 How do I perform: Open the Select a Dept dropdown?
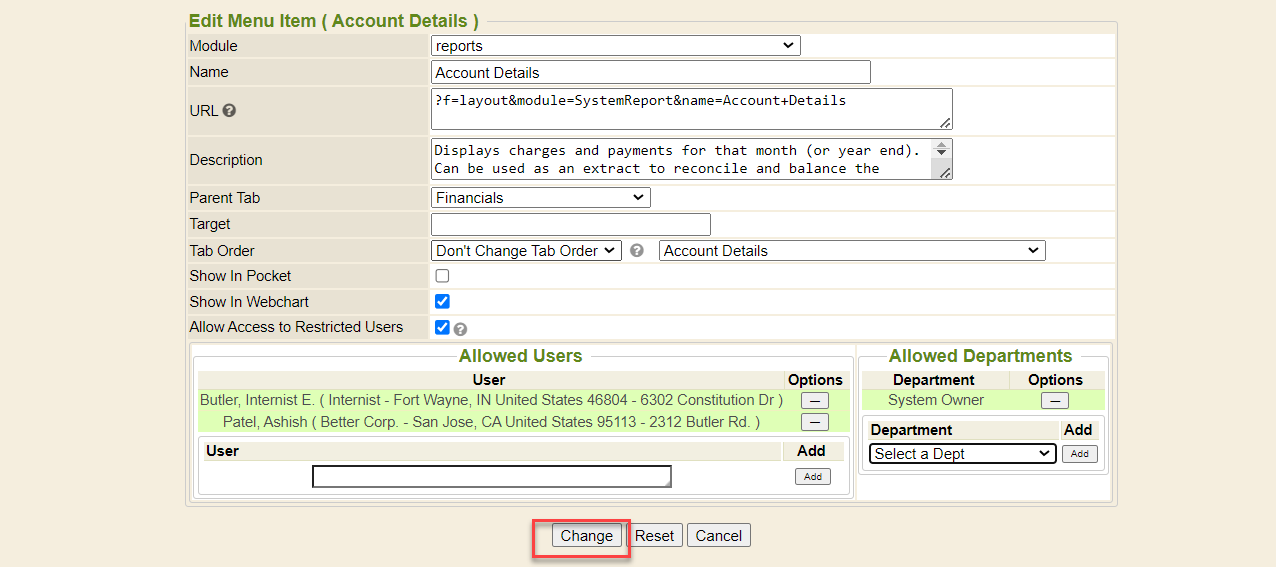(962, 454)
